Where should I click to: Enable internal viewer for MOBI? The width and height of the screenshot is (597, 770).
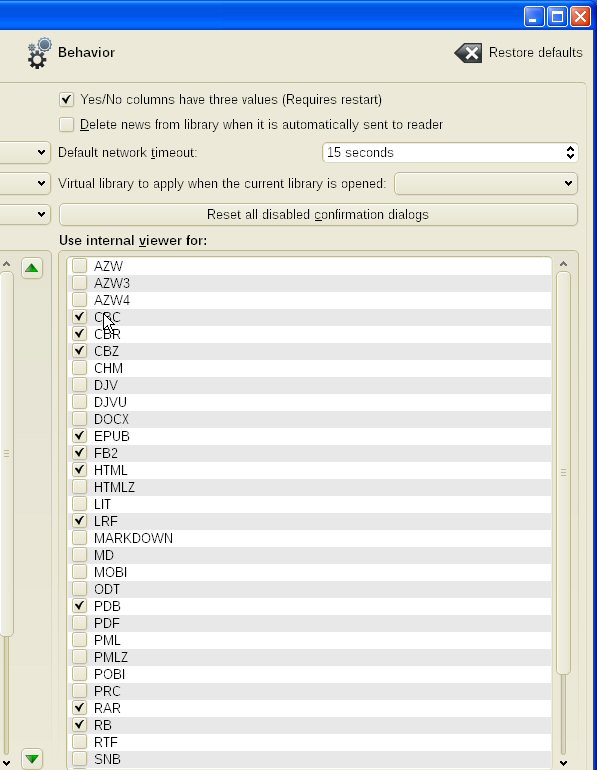(x=80, y=572)
